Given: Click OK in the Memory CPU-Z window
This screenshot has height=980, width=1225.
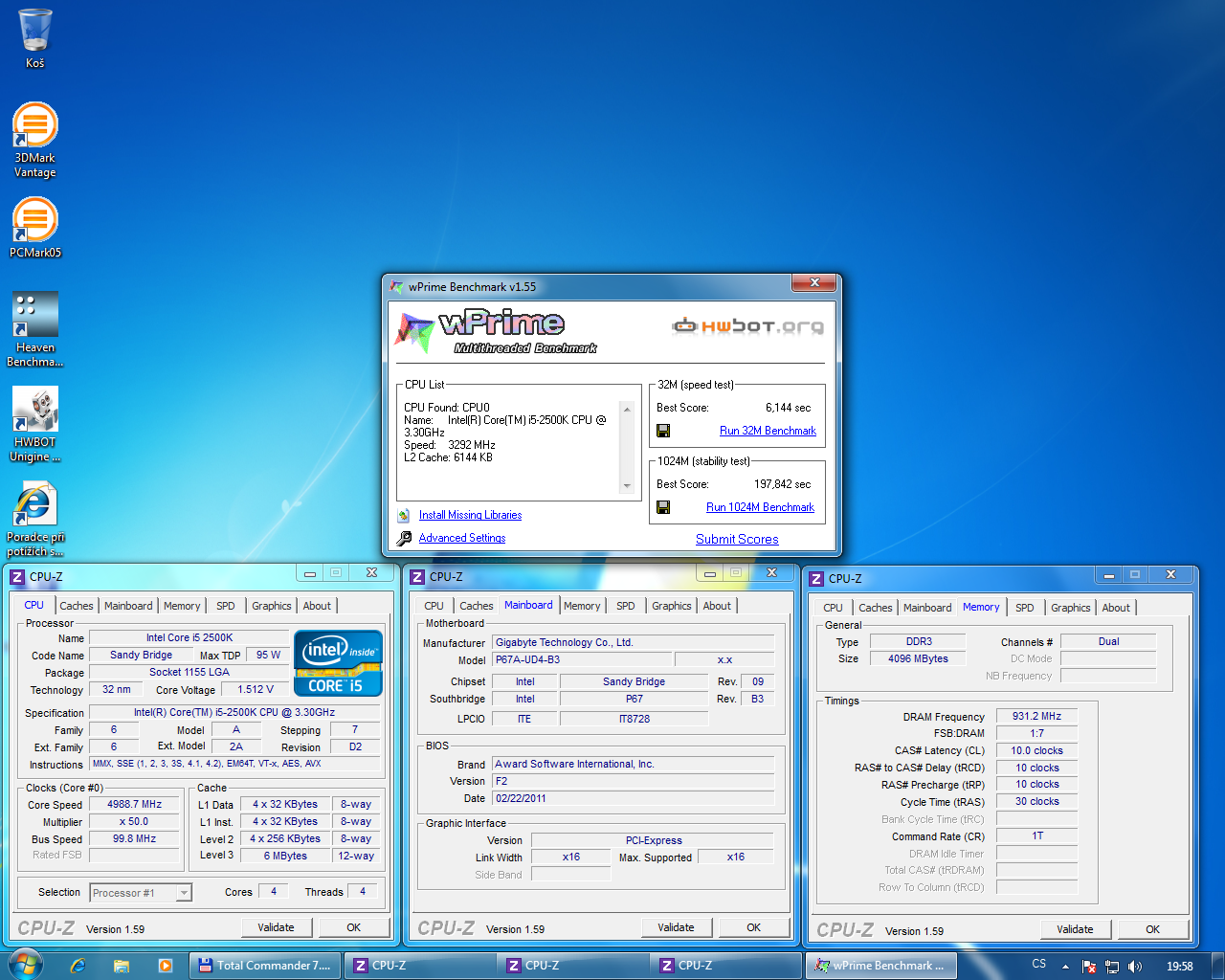Looking at the screenshot, I should tap(1153, 929).
